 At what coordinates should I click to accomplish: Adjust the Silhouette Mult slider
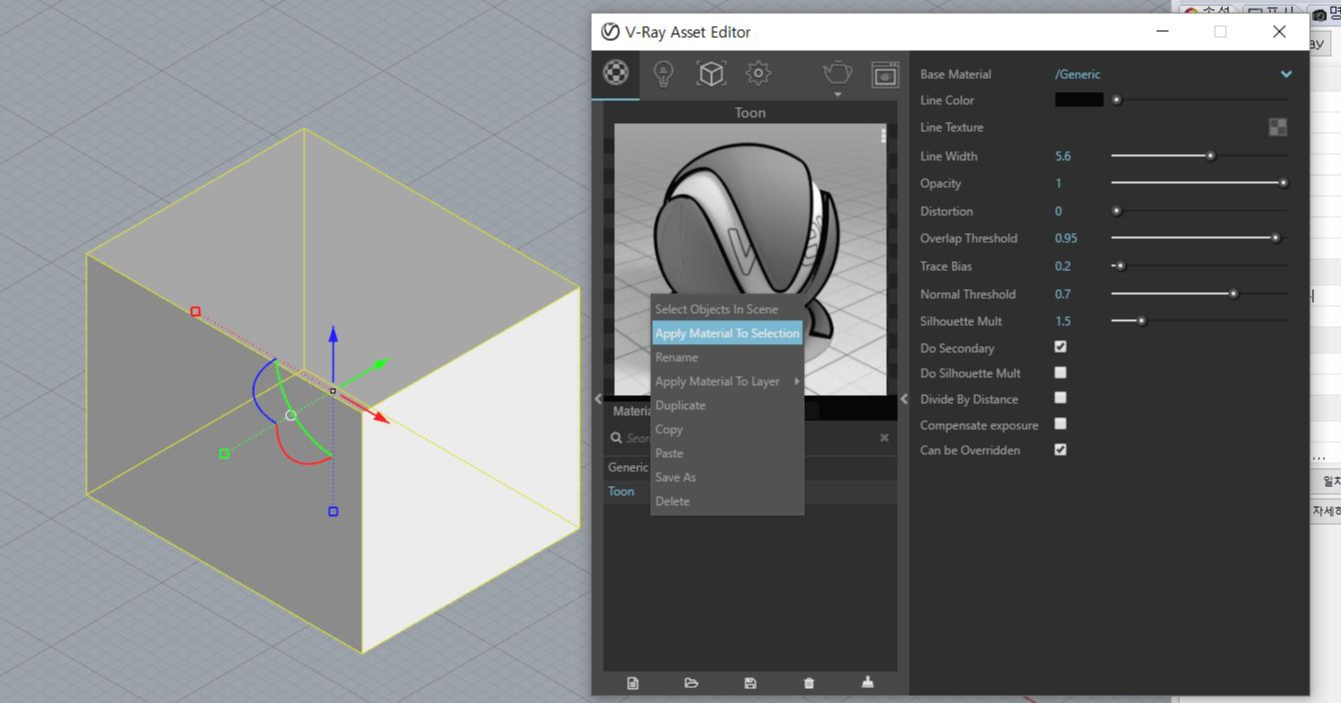click(x=1200, y=321)
